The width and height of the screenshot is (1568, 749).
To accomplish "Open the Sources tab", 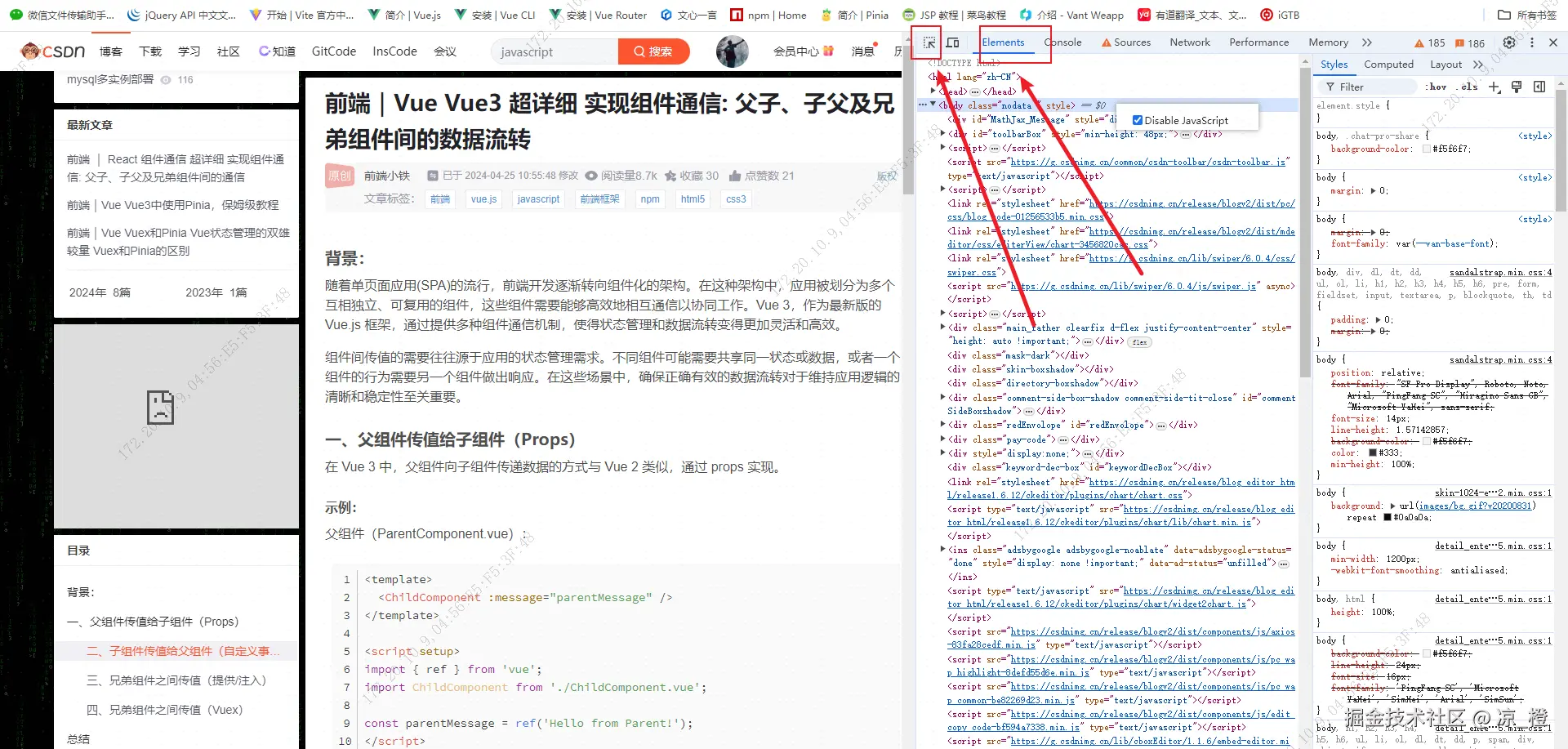I will click(x=1126, y=42).
